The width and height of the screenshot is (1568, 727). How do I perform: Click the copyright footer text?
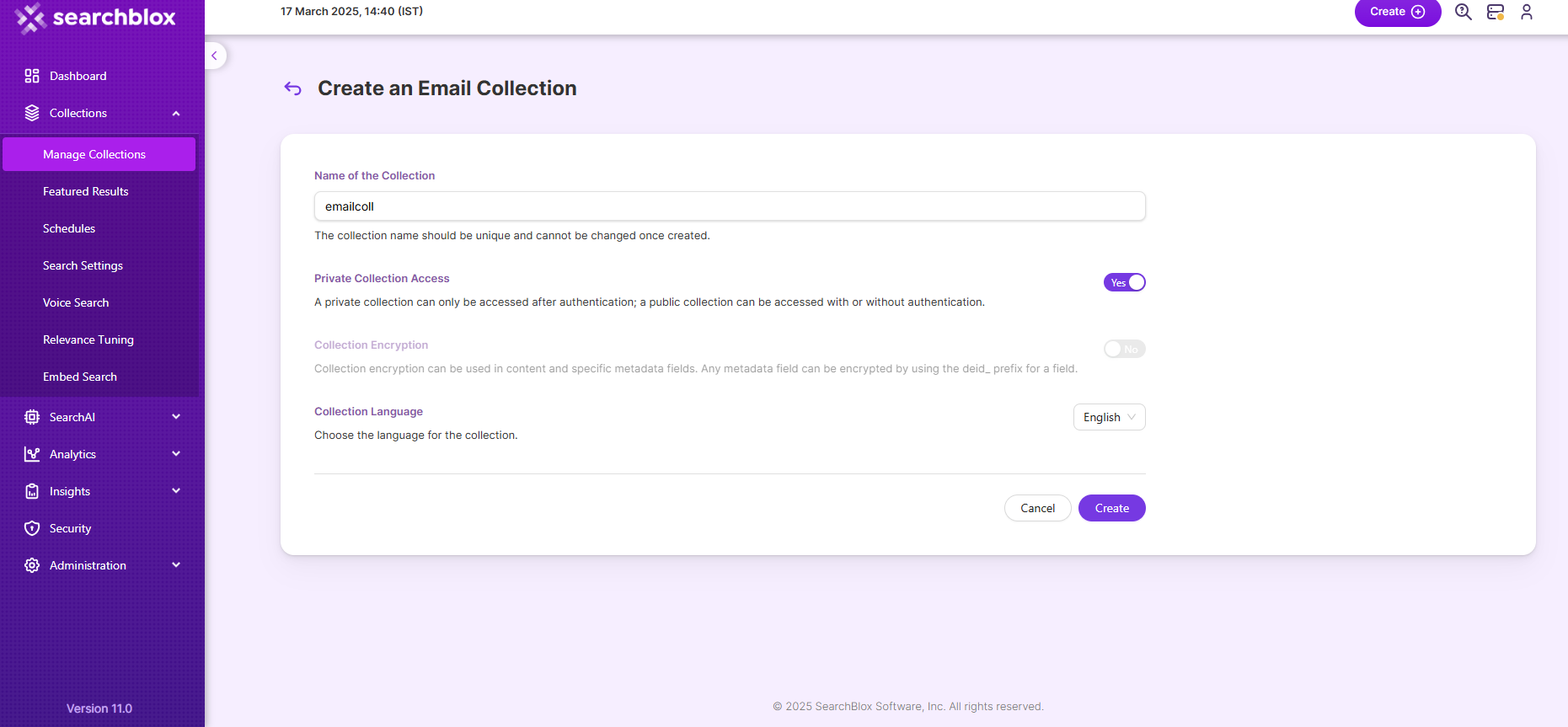908,706
